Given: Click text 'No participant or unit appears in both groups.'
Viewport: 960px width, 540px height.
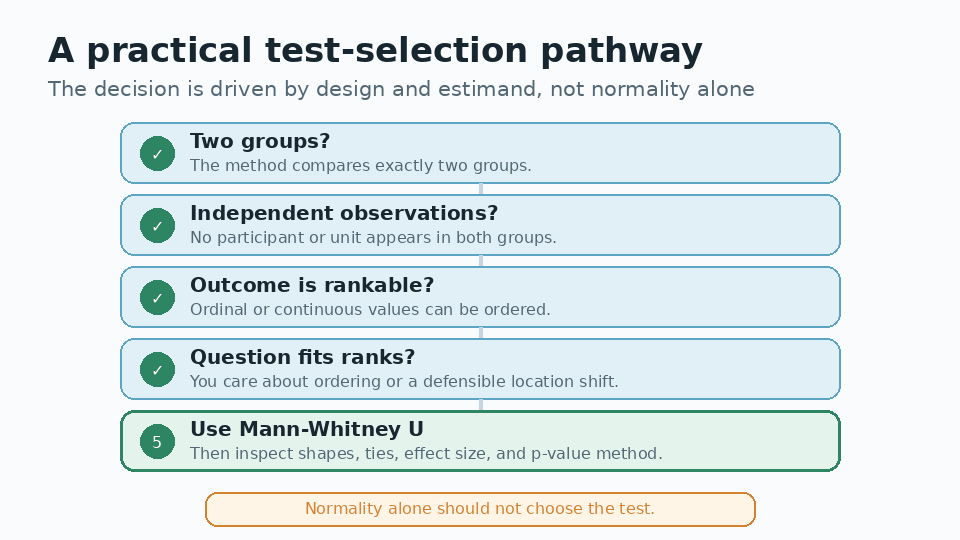Looking at the screenshot, I should click(x=373, y=238).
